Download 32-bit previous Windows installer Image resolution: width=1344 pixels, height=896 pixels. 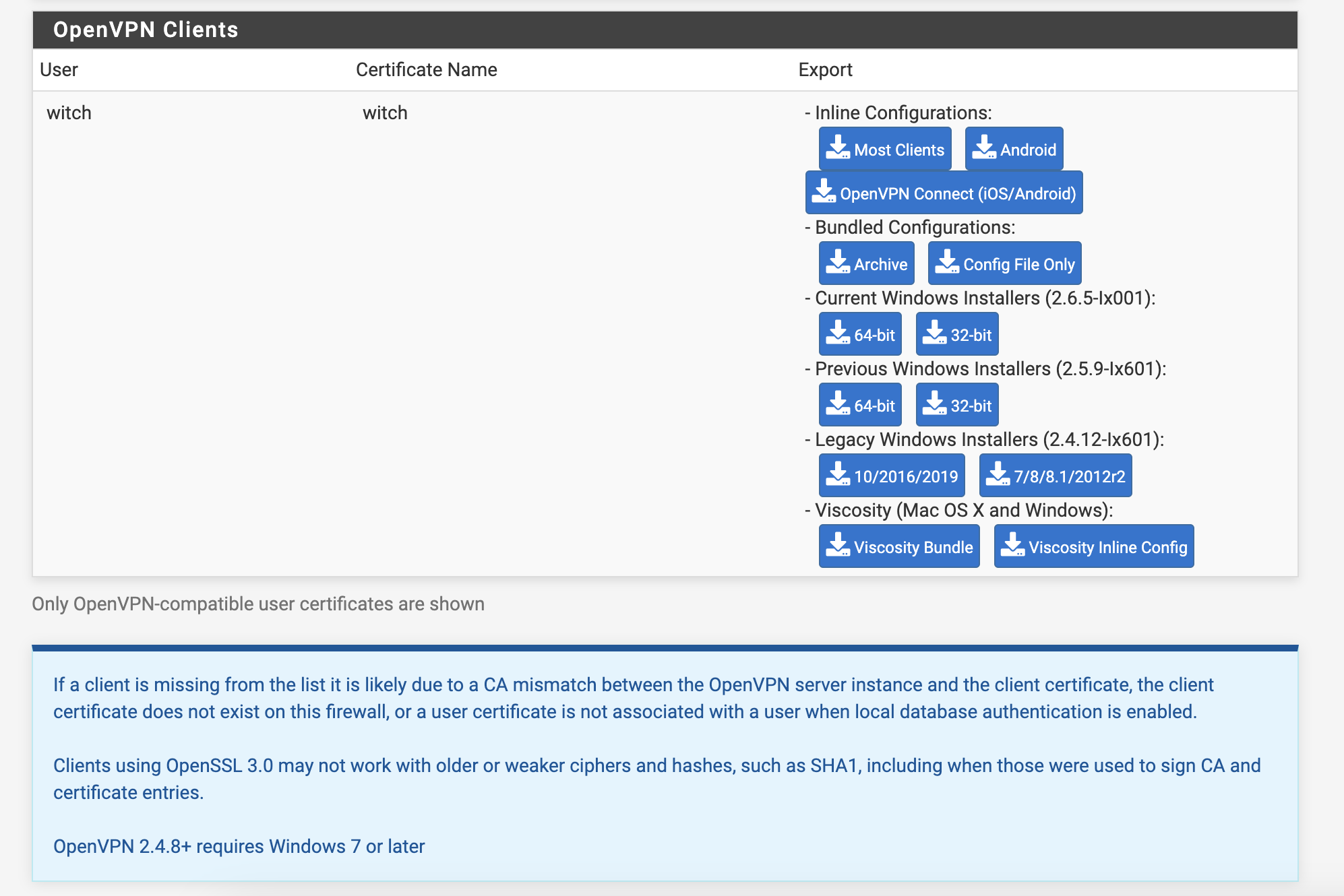pyautogui.click(x=955, y=405)
